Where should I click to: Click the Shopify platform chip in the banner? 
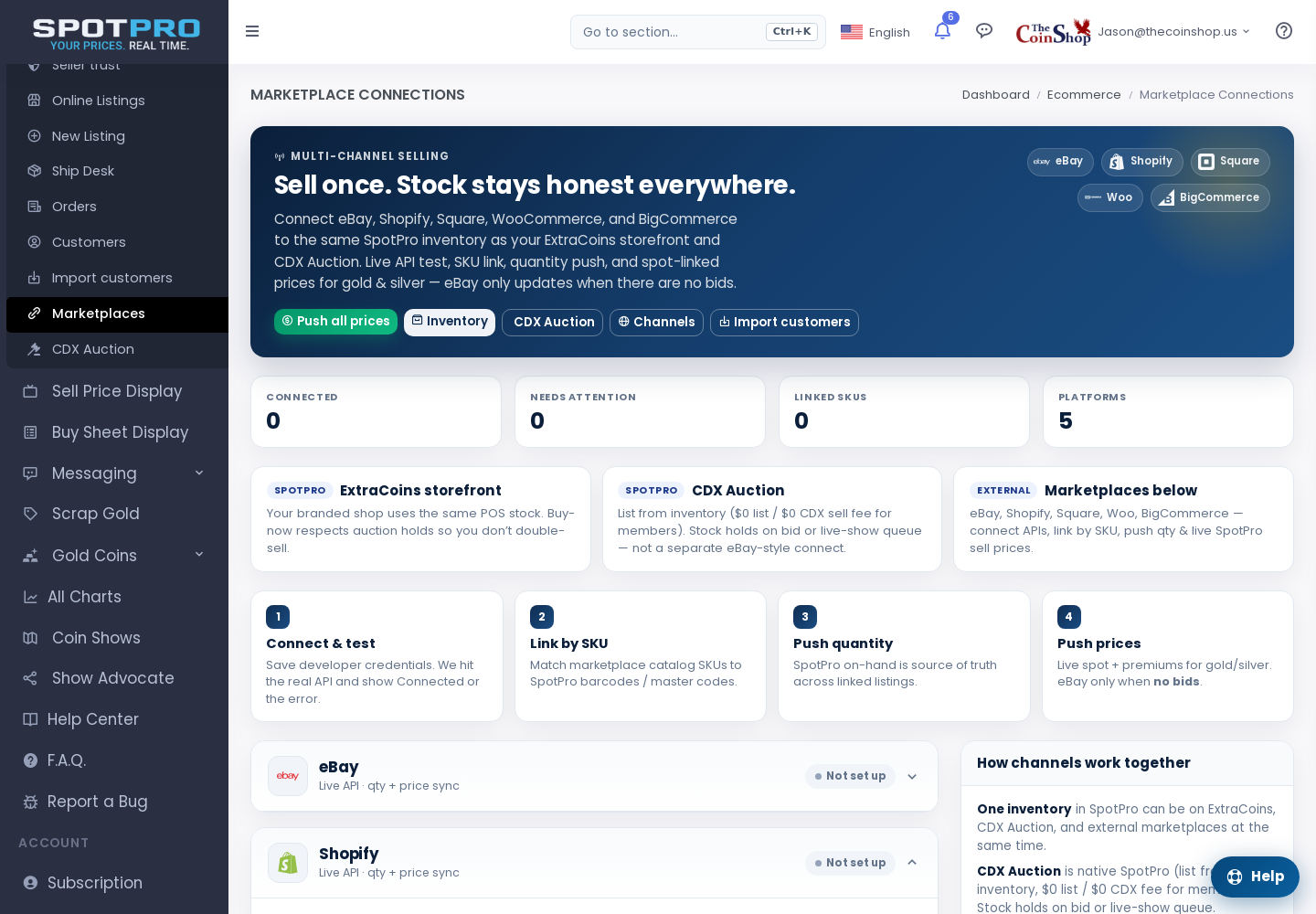pos(1141,162)
